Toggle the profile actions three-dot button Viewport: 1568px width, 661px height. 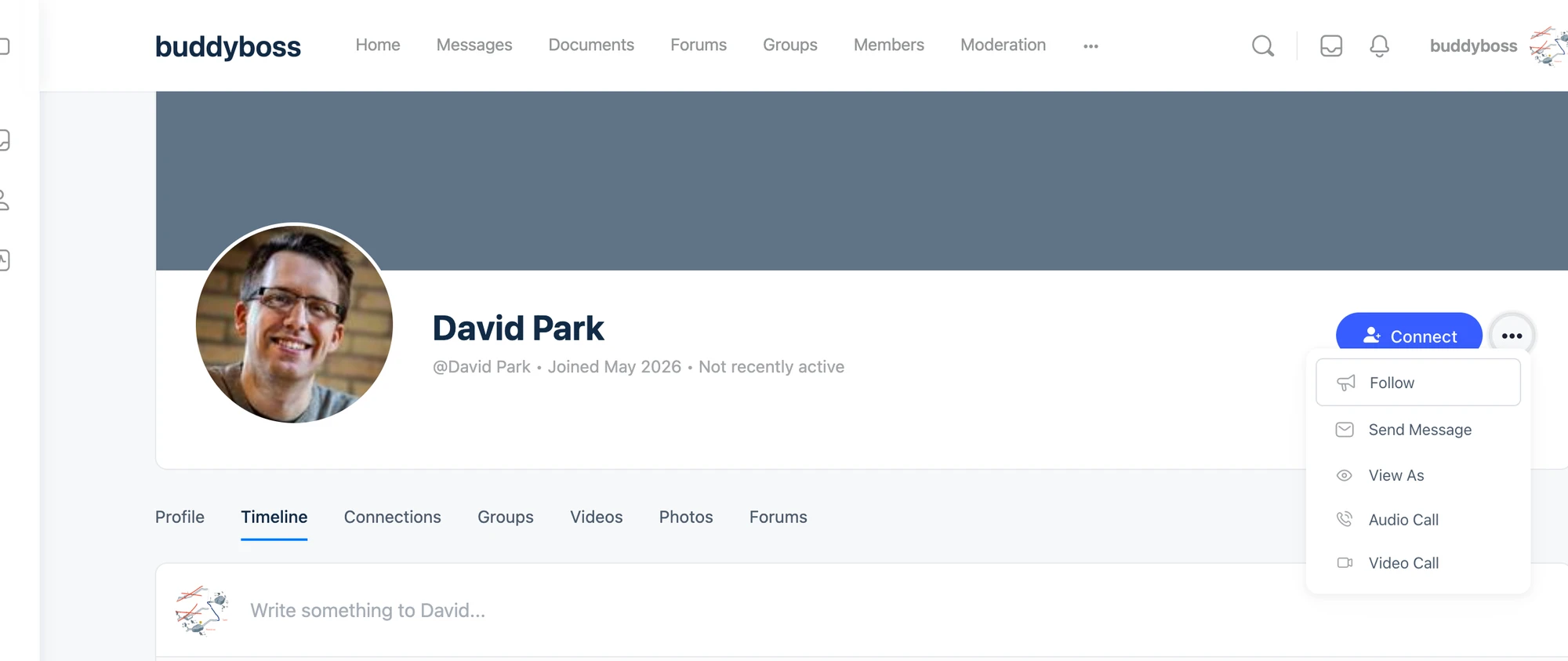pos(1512,336)
